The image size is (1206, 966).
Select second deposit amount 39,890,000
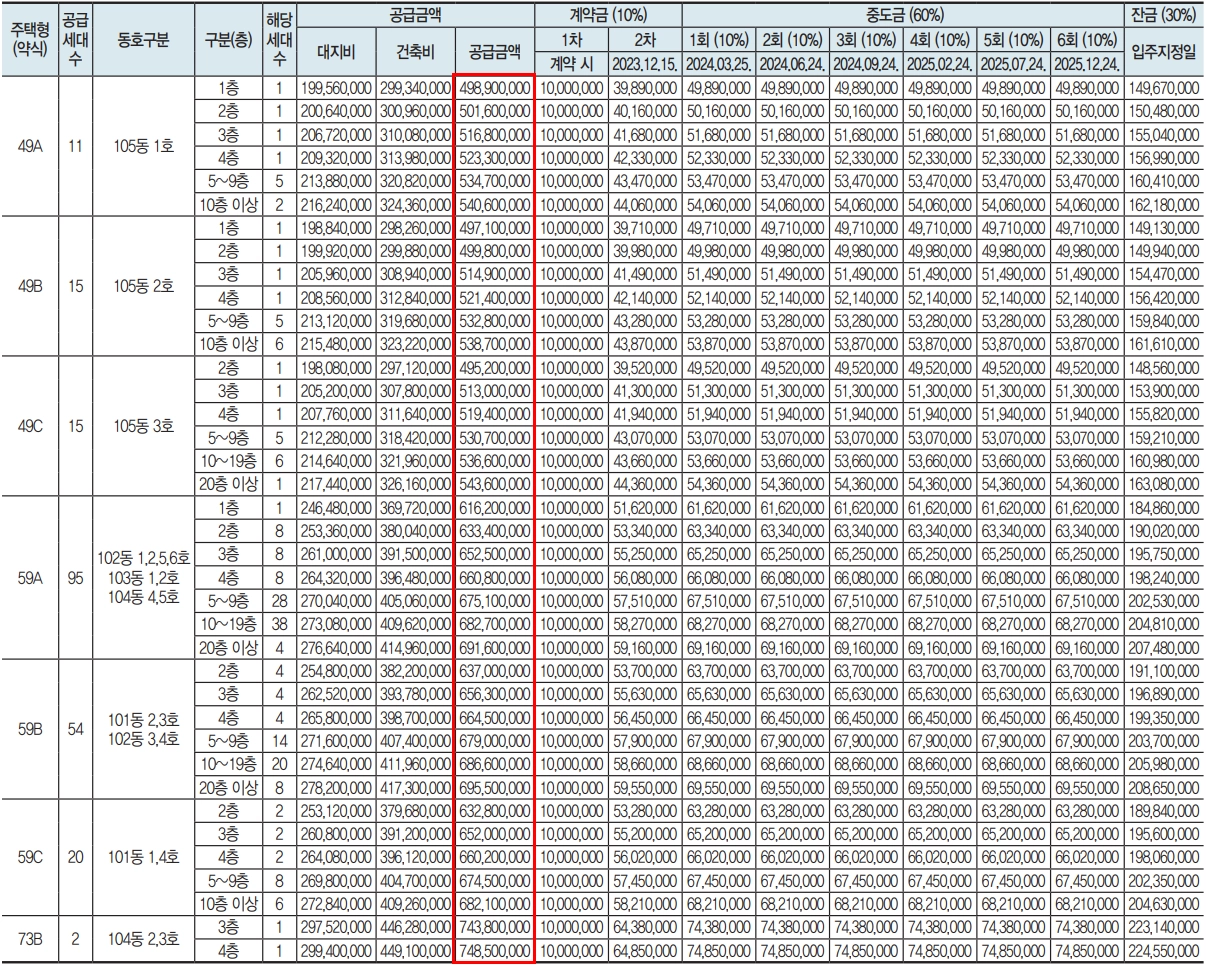point(644,89)
